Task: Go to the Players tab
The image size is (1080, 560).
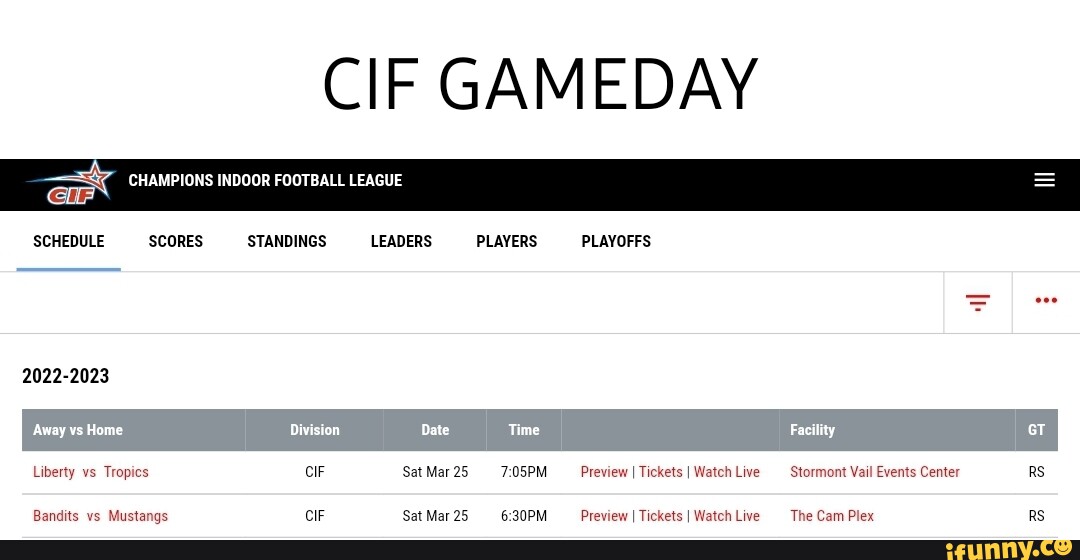Action: pos(506,242)
